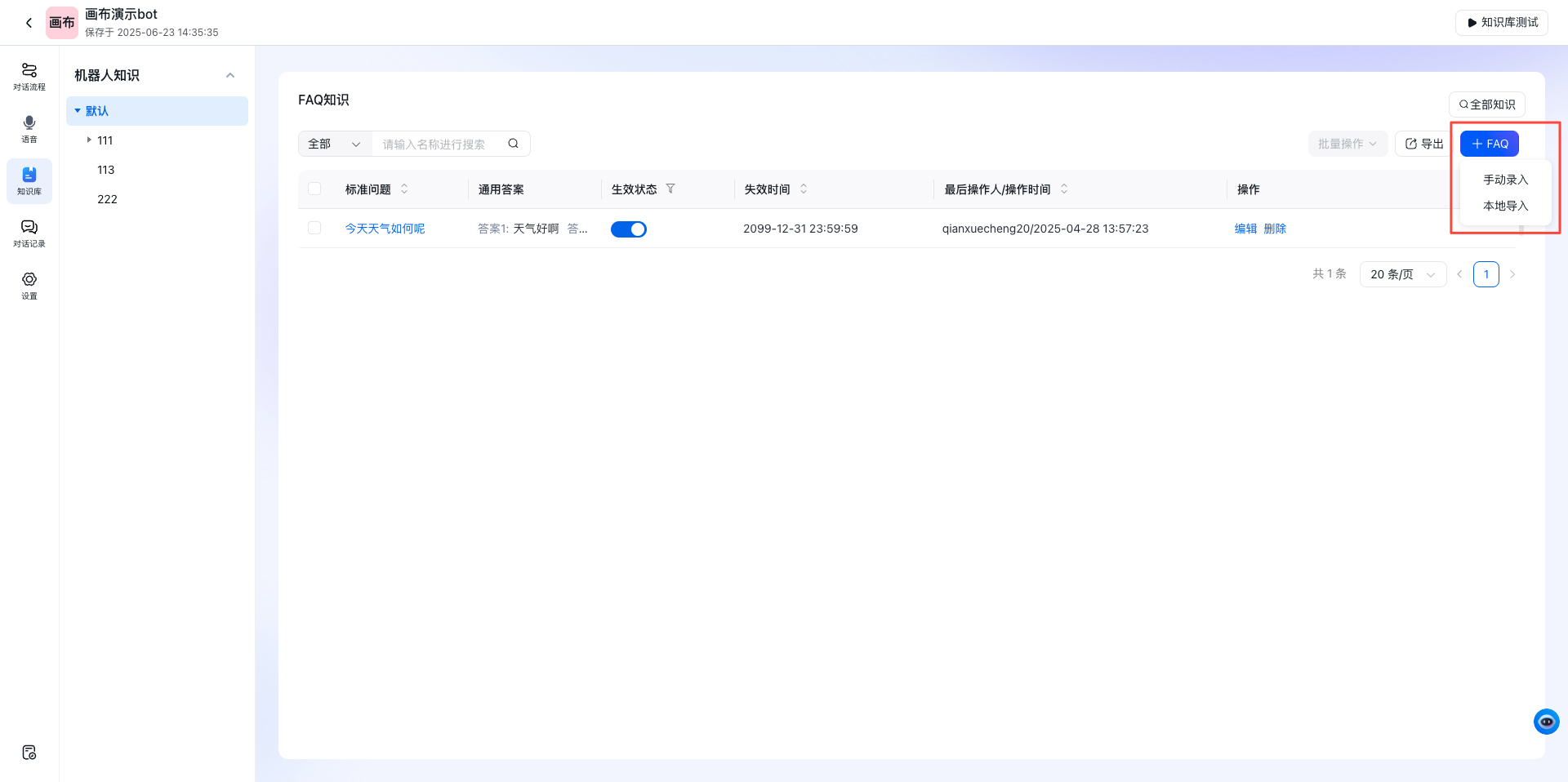Choose 手动录入 from the FAQ menu
Screen dimensions: 1568x782
point(1505,180)
